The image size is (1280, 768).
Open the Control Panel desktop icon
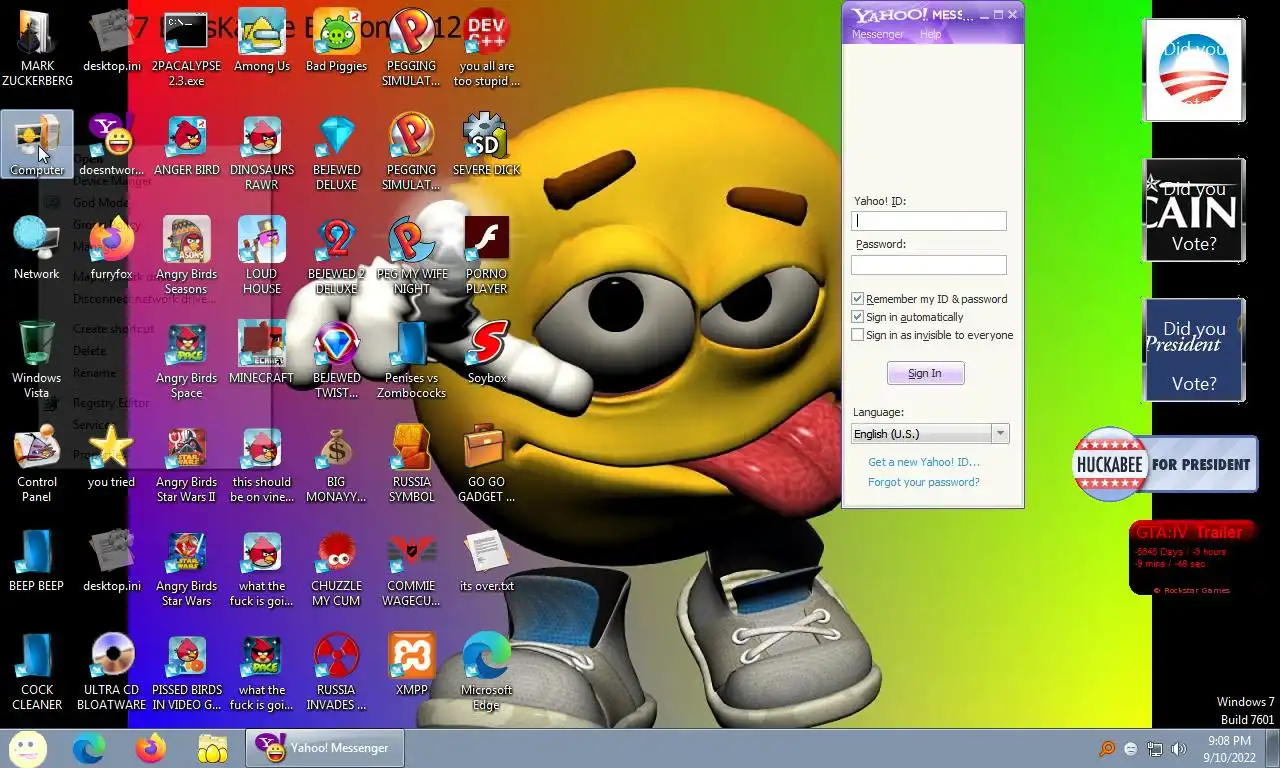tap(37, 464)
